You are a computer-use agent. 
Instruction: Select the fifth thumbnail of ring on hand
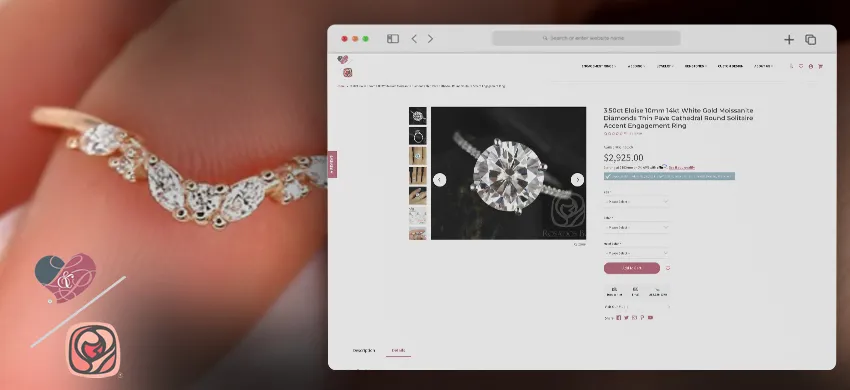click(x=417, y=196)
